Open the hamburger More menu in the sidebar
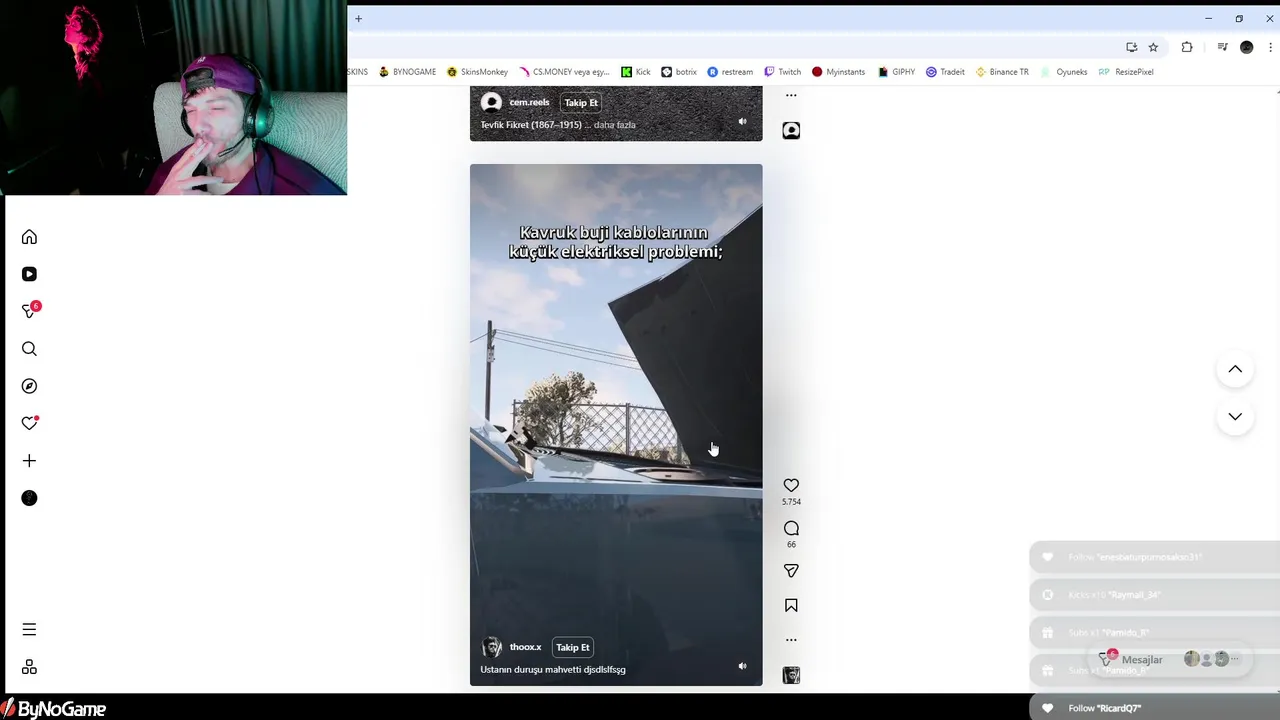Viewport: 1280px width, 720px height. click(x=29, y=630)
